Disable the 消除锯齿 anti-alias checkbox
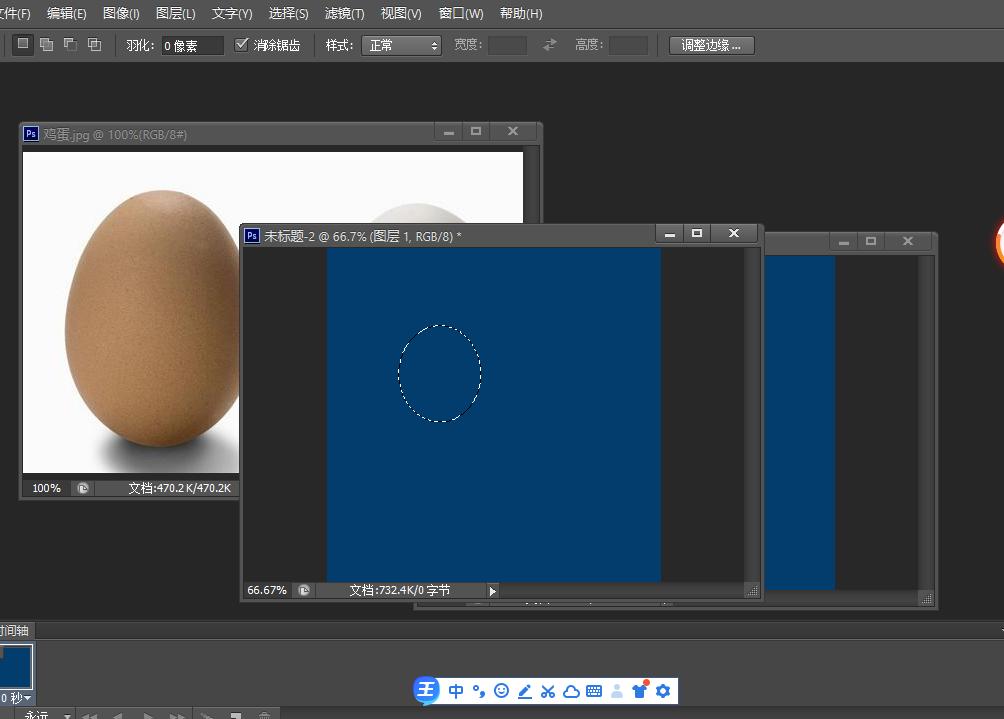The width and height of the screenshot is (1004, 719). click(x=242, y=43)
